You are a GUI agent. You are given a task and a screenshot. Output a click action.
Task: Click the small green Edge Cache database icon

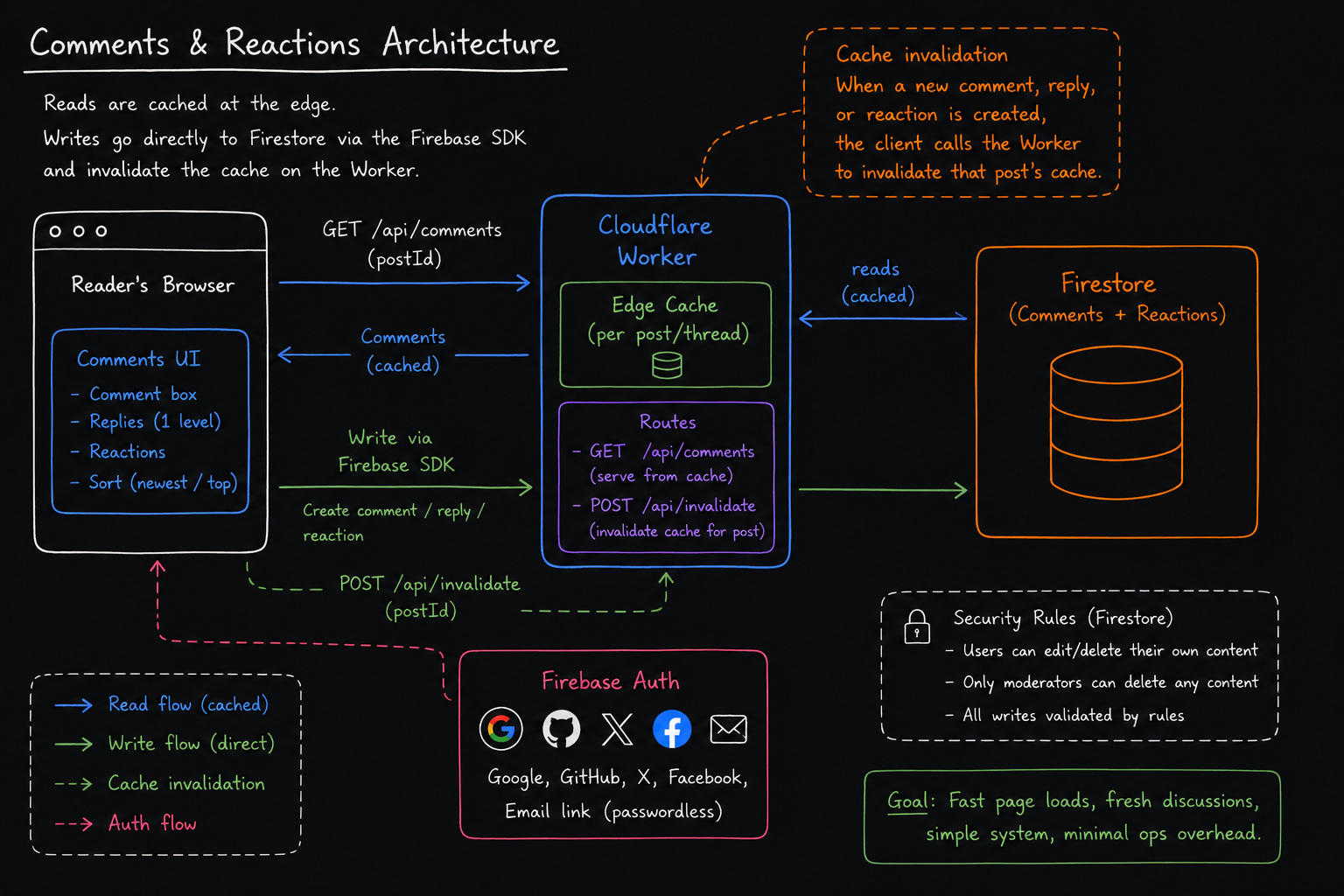click(667, 365)
